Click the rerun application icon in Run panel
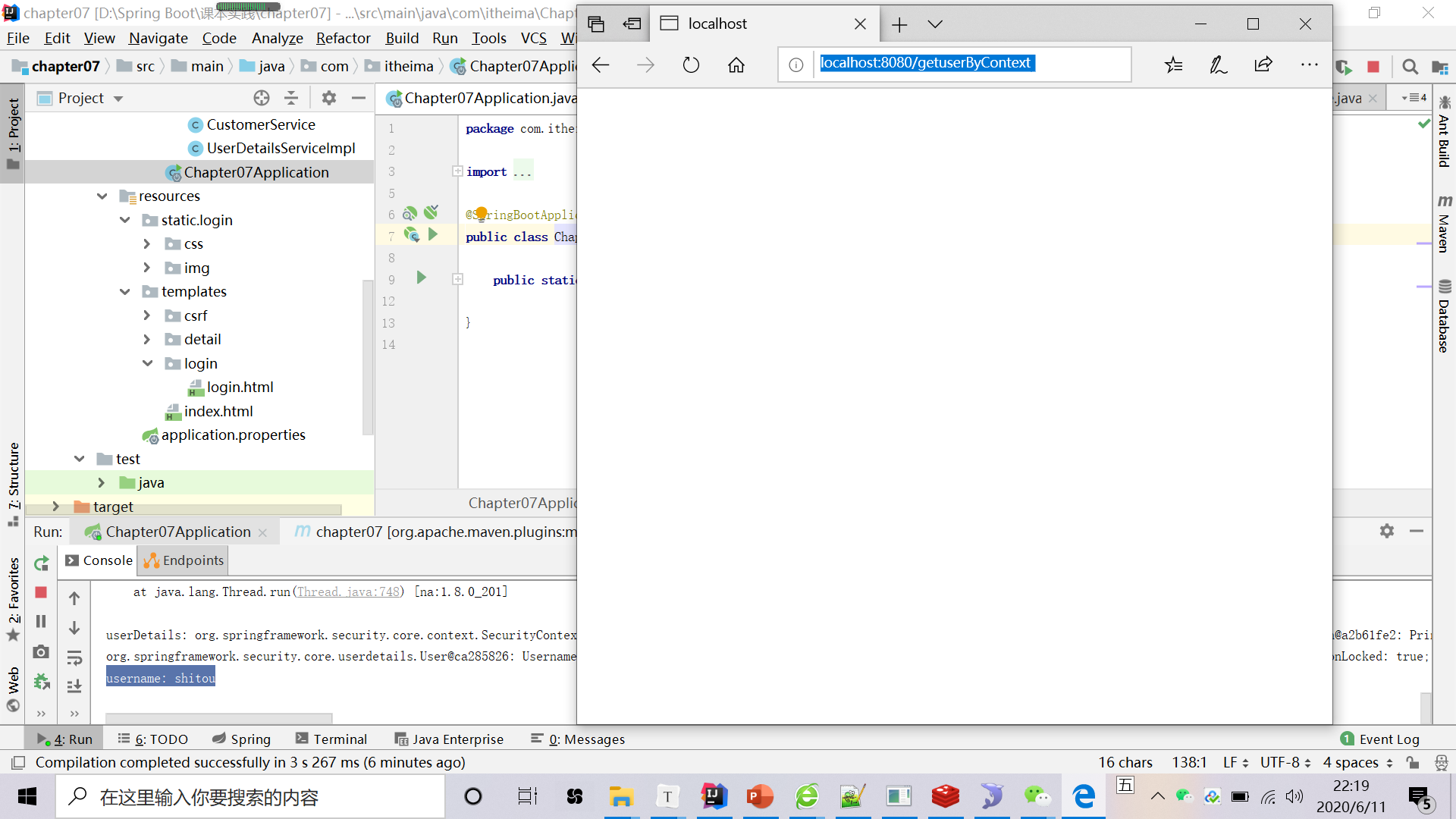Screen dimensions: 1456x819 tap(42, 563)
